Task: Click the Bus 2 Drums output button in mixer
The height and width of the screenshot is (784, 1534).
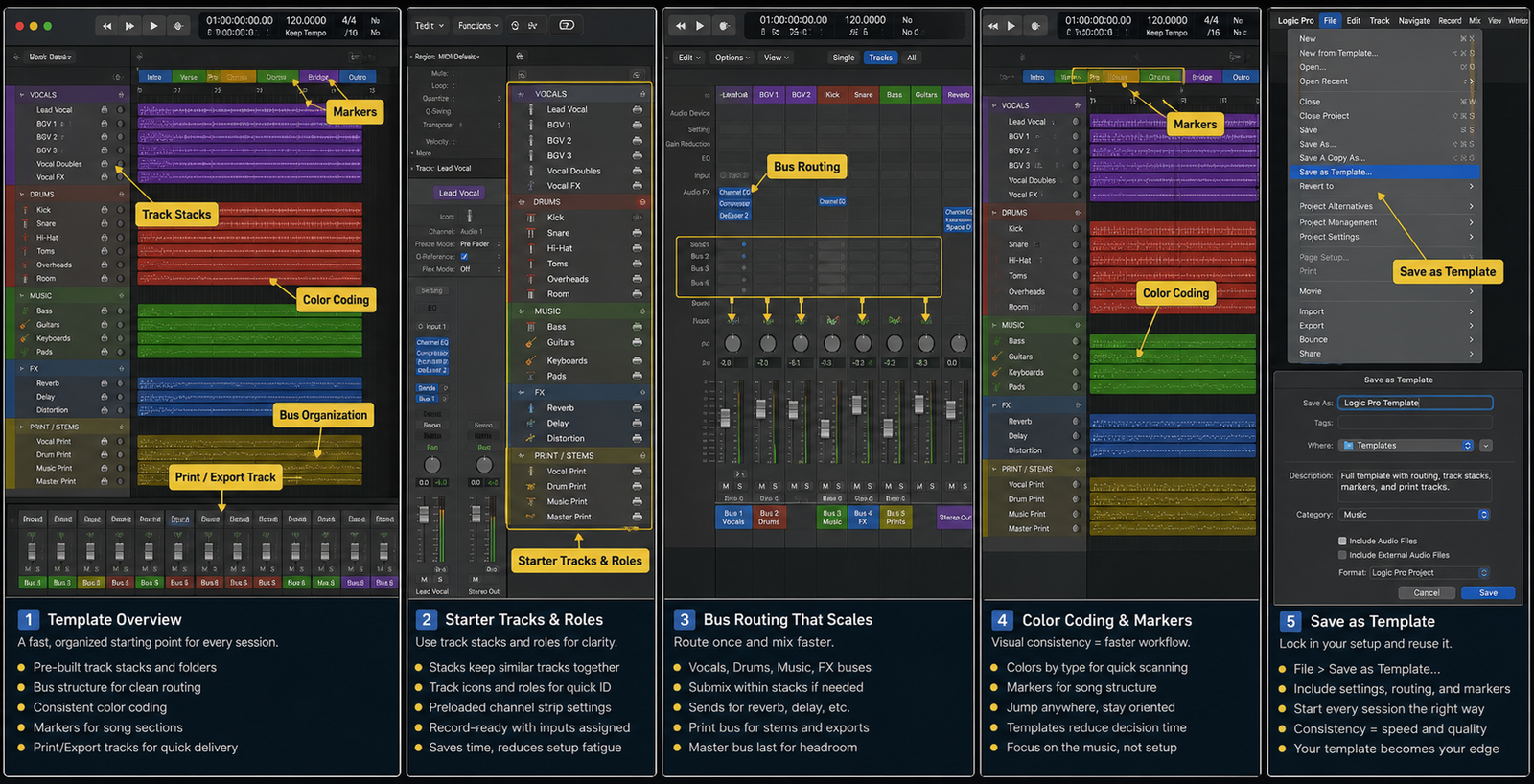Action: pyautogui.click(x=769, y=518)
